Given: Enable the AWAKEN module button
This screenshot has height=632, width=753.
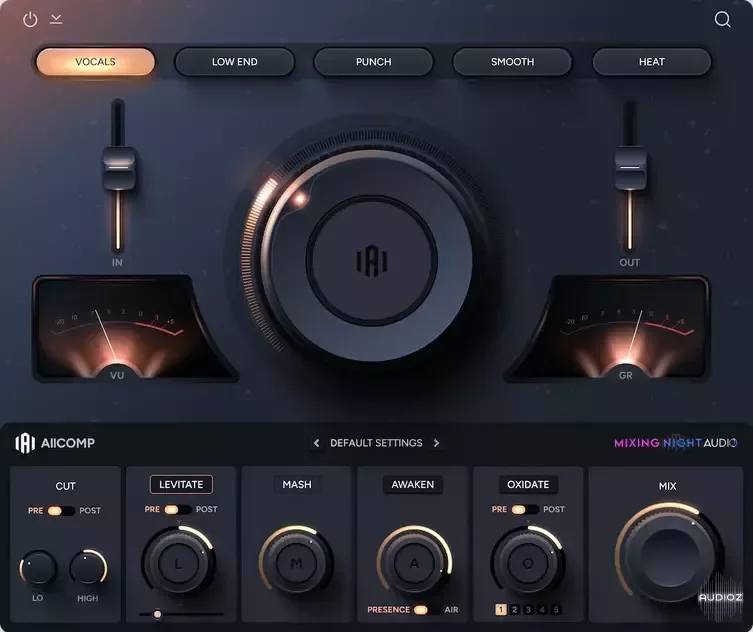Looking at the screenshot, I should (413, 485).
